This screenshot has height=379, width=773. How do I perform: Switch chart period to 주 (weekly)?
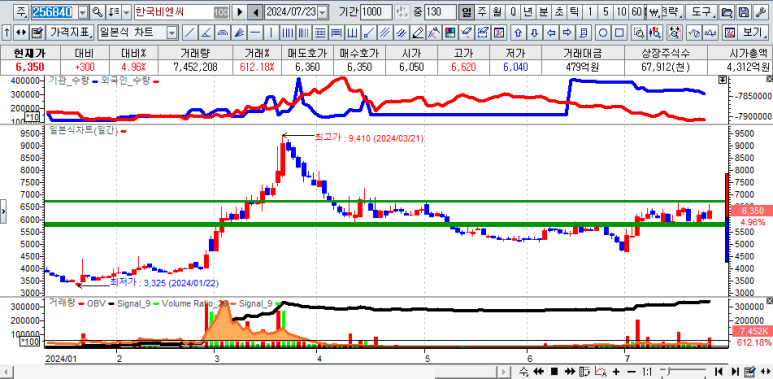481,12
